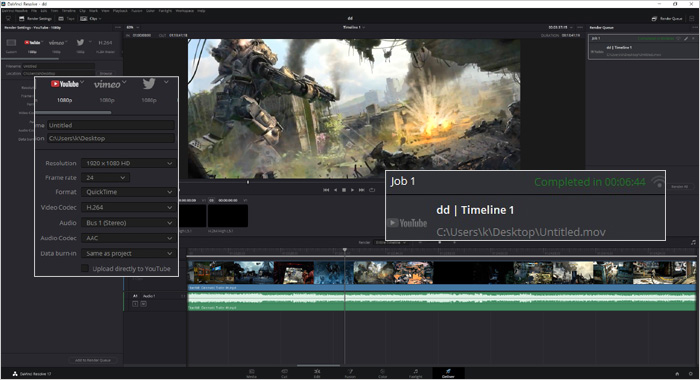Click the Filename input field
The image size is (700, 380).
[x=58, y=66]
